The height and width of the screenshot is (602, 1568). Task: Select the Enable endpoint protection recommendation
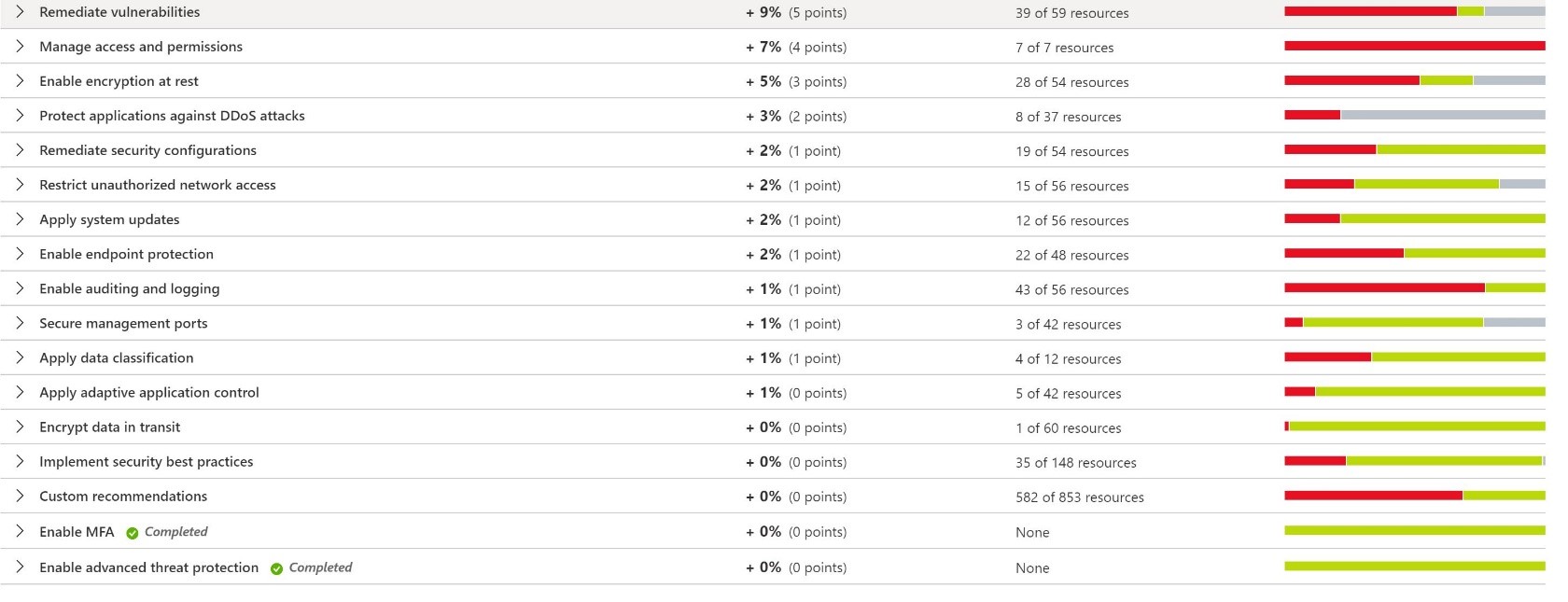coord(126,253)
